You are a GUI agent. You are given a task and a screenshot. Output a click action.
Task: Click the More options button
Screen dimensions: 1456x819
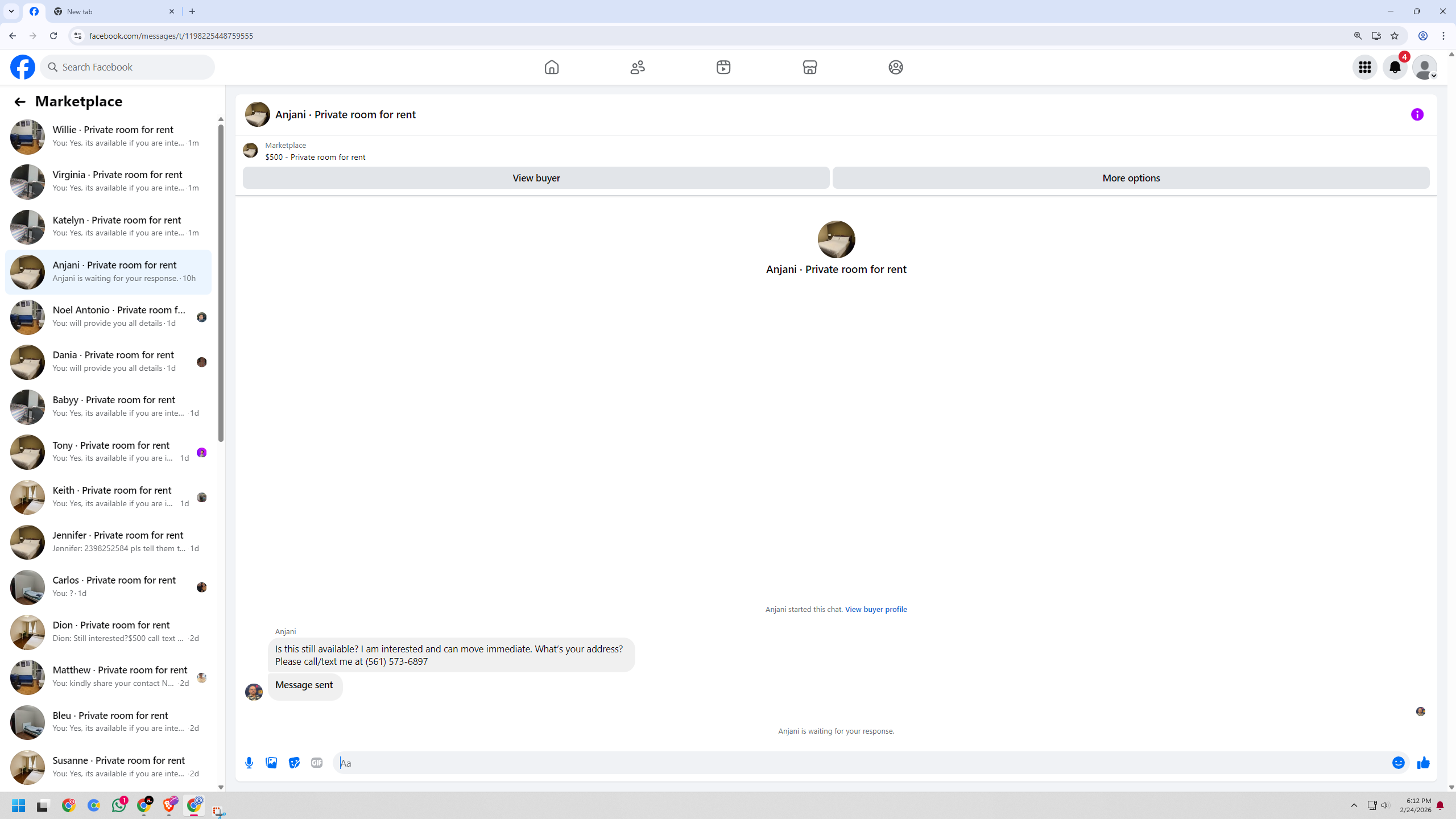coord(1131,178)
